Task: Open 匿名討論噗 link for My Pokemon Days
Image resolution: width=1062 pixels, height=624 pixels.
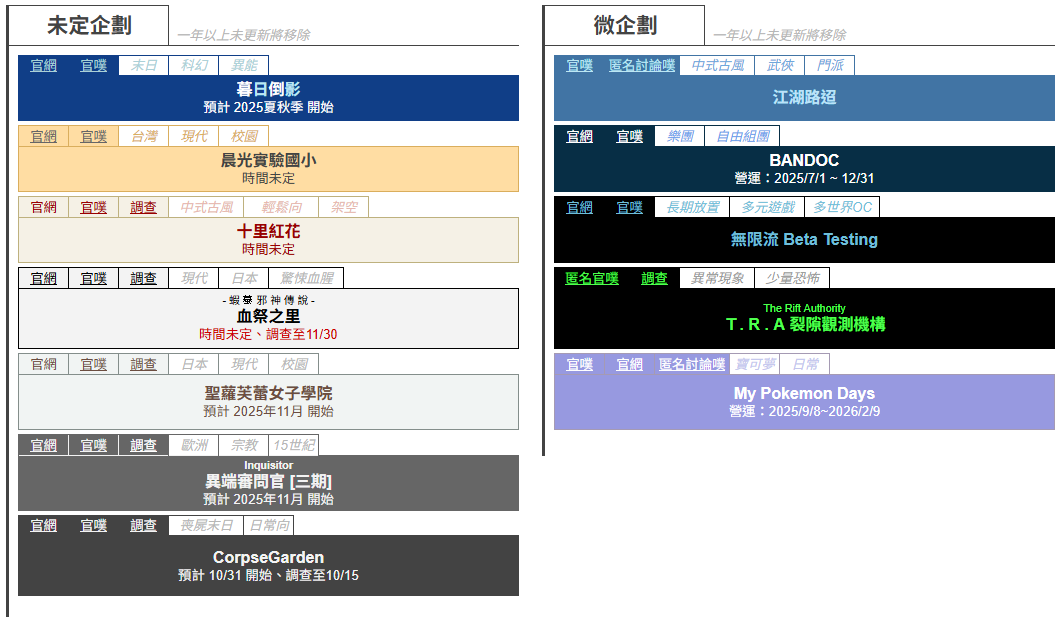Action: click(x=692, y=364)
